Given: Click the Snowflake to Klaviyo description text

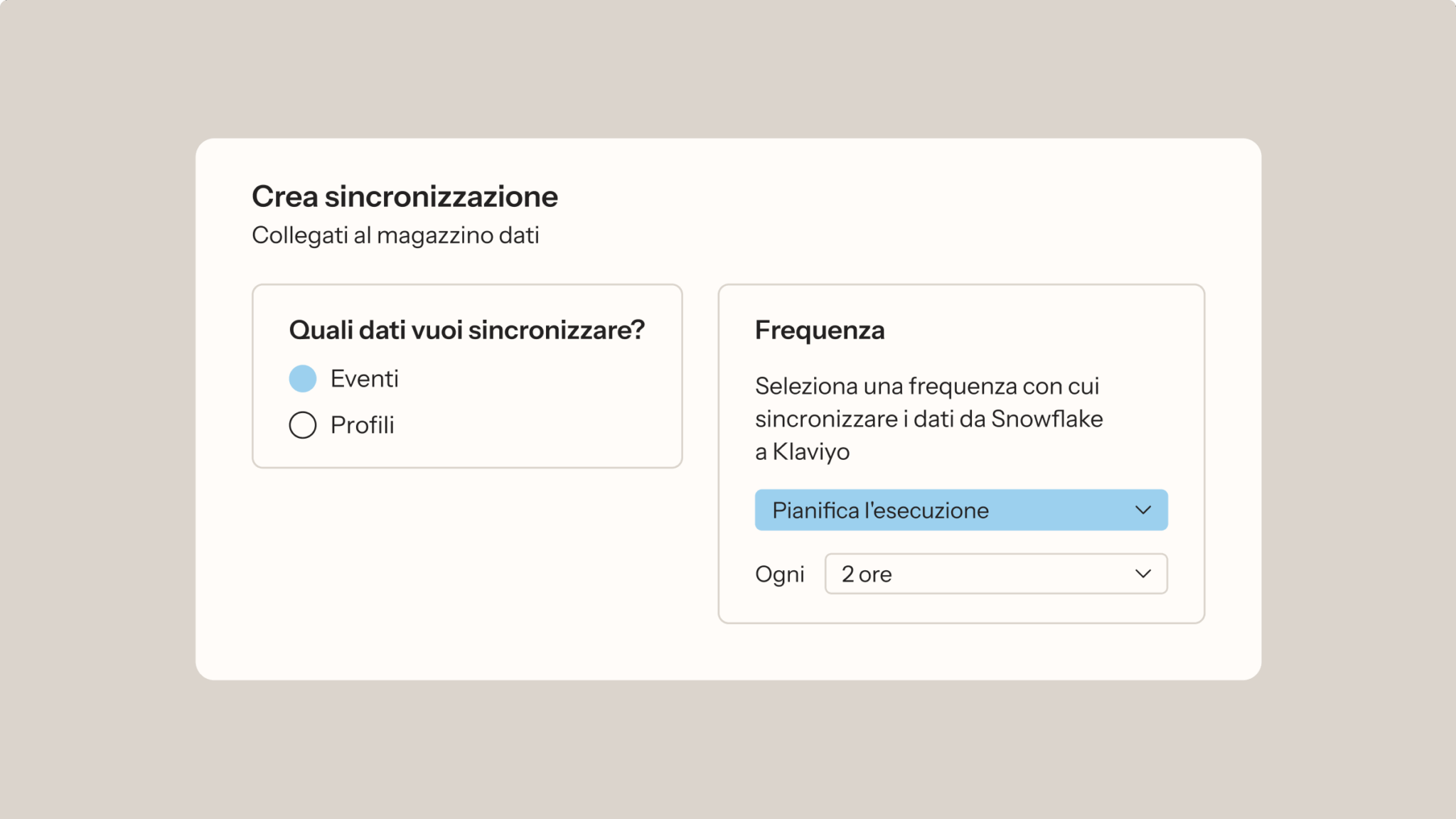Looking at the screenshot, I should 928,419.
